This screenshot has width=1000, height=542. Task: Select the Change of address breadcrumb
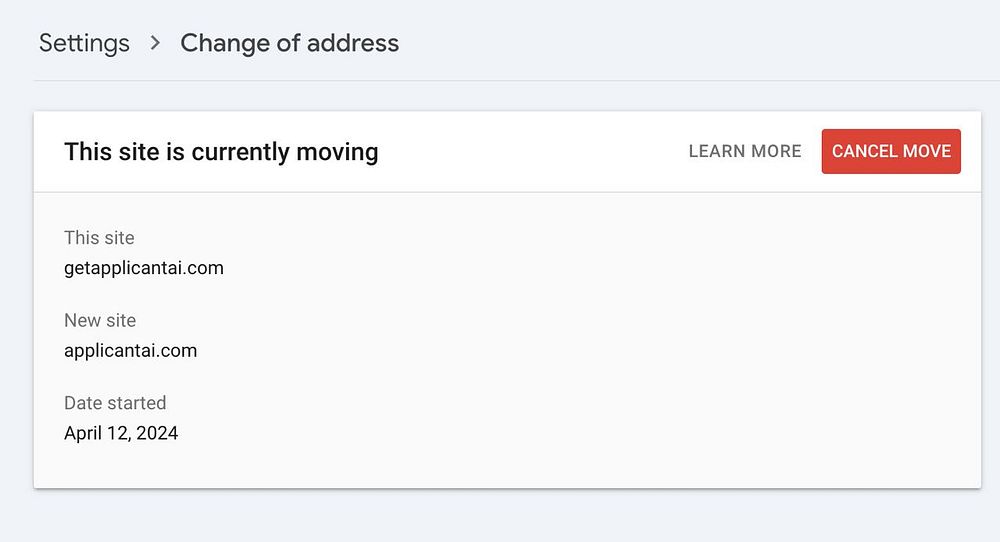tap(290, 43)
